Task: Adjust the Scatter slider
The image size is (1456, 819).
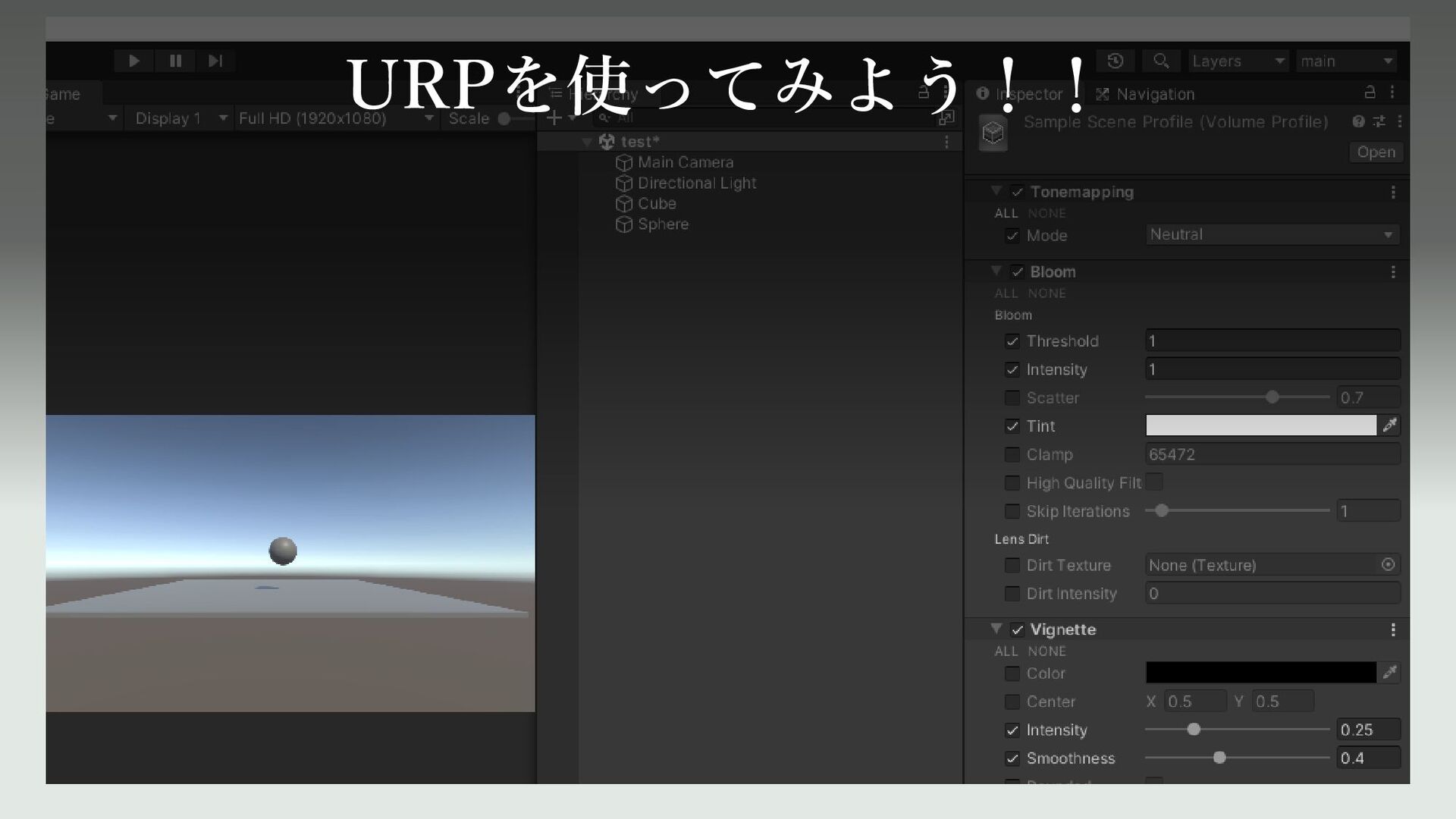Action: pyautogui.click(x=1238, y=397)
